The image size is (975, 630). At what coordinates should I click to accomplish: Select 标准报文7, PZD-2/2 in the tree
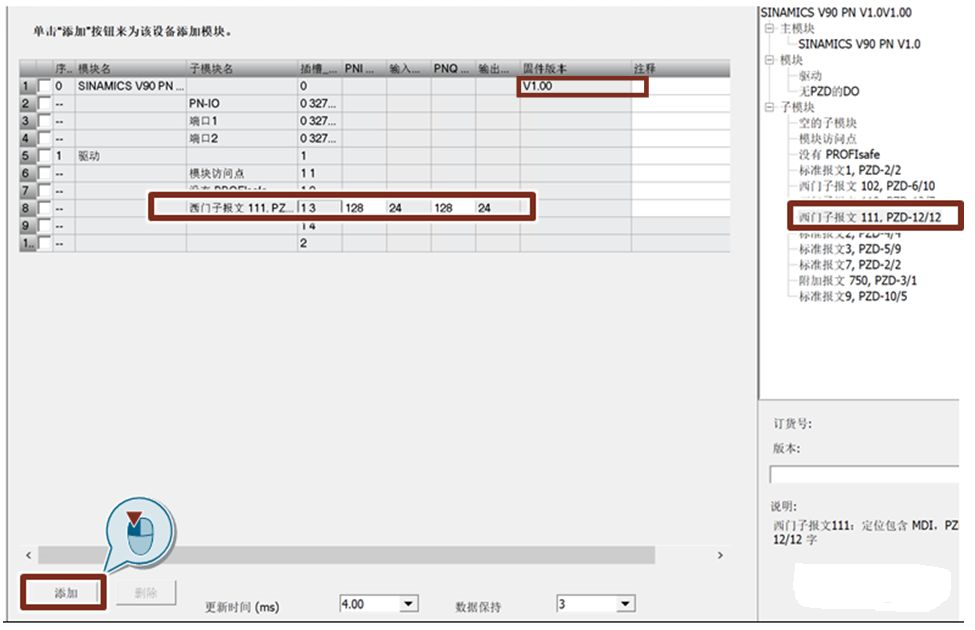(850, 264)
